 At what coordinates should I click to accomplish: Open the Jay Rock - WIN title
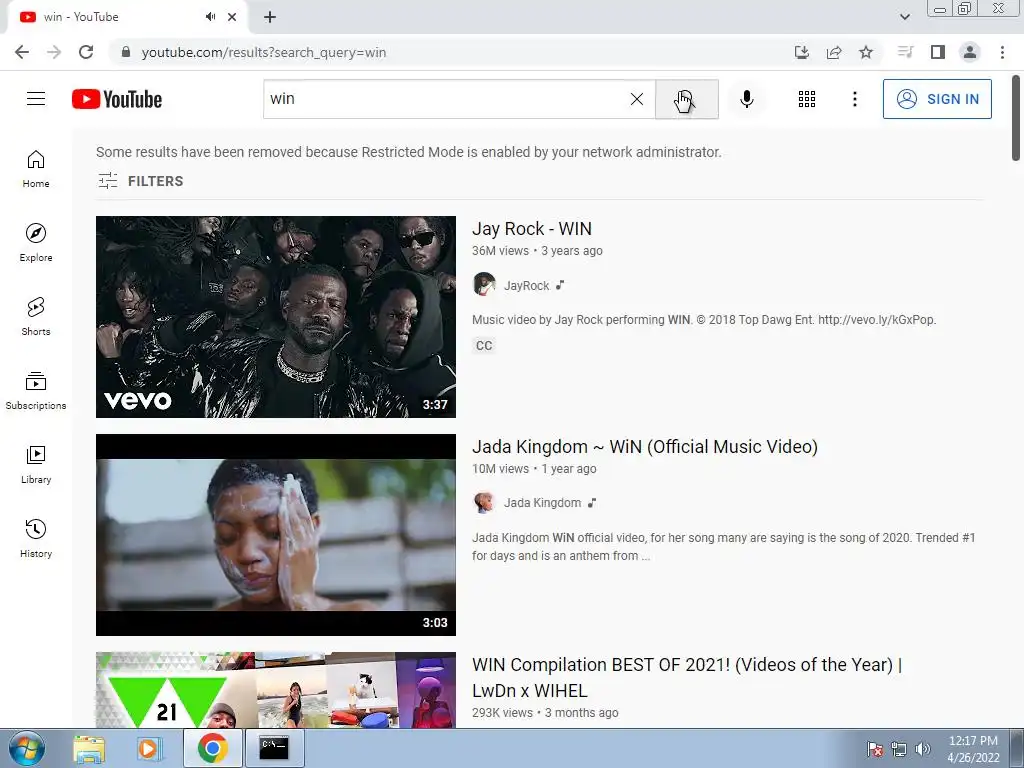(x=532, y=229)
